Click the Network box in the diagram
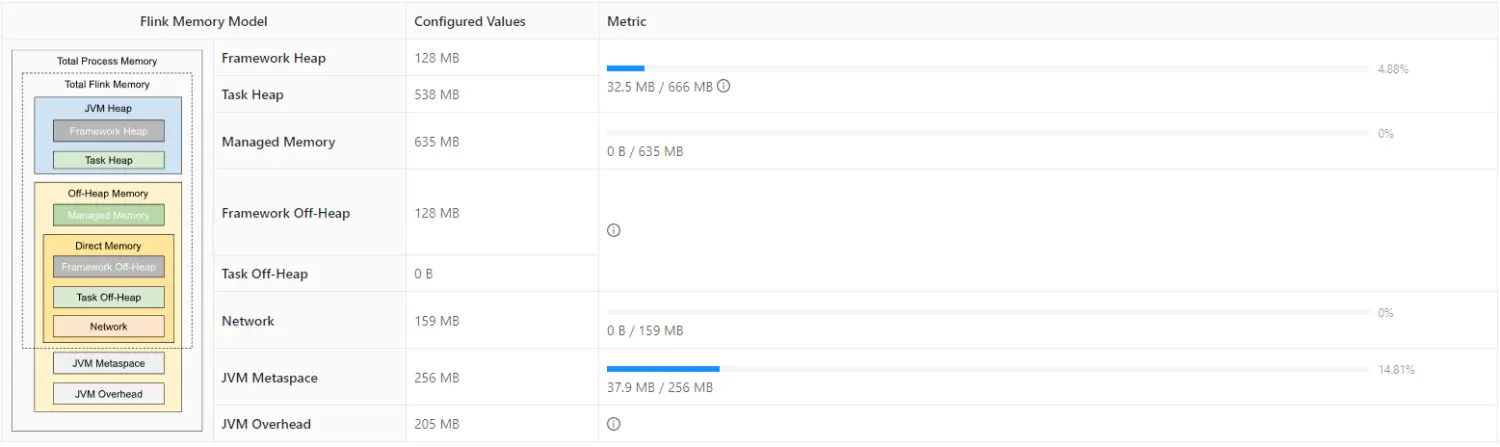The width and height of the screenshot is (1500, 447). (x=109, y=326)
